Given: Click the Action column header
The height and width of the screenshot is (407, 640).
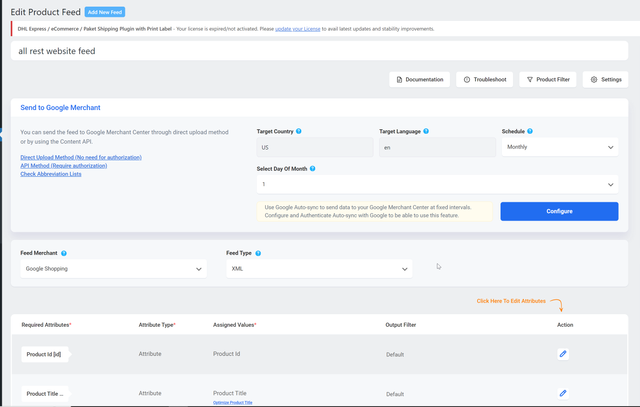Looking at the screenshot, I should [565, 325].
